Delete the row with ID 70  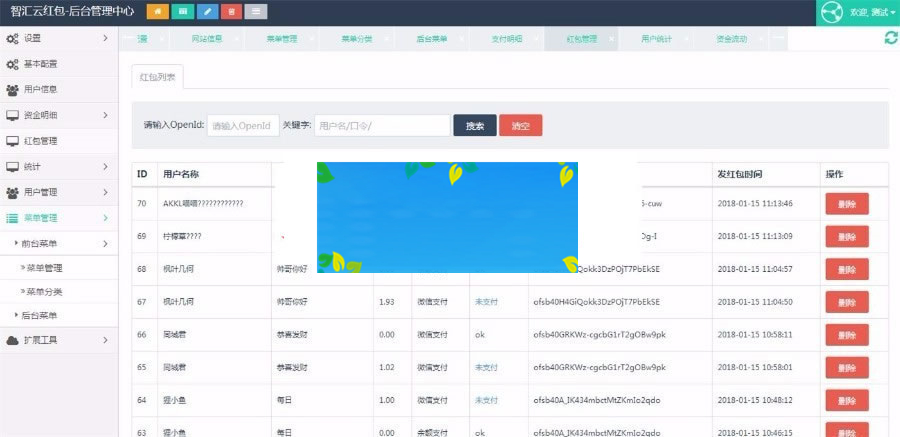(x=846, y=203)
